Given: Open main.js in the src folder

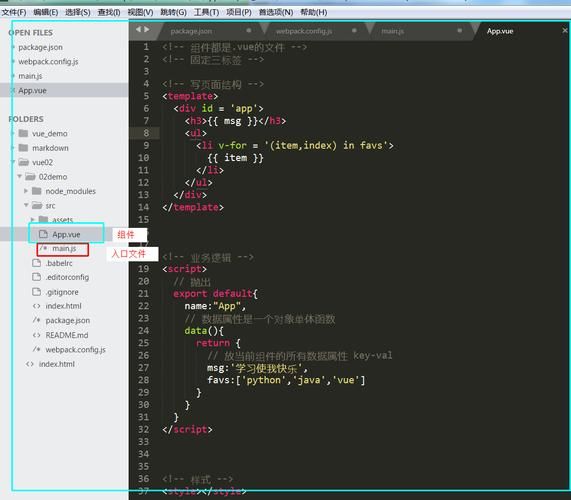Looking at the screenshot, I should [x=64, y=249].
